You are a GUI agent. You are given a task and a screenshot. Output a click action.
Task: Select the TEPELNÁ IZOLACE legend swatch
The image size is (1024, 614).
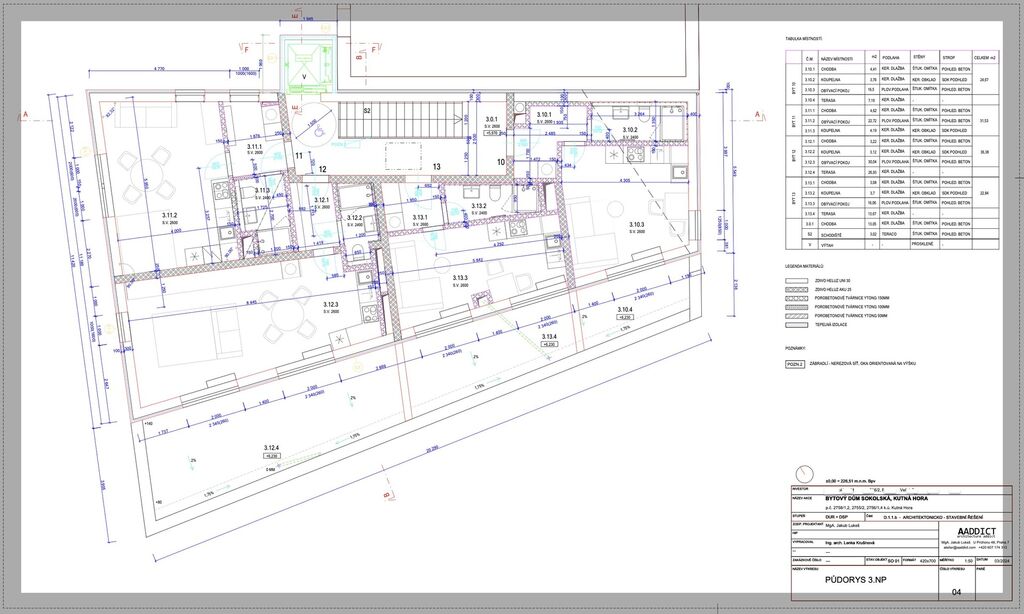point(796,325)
